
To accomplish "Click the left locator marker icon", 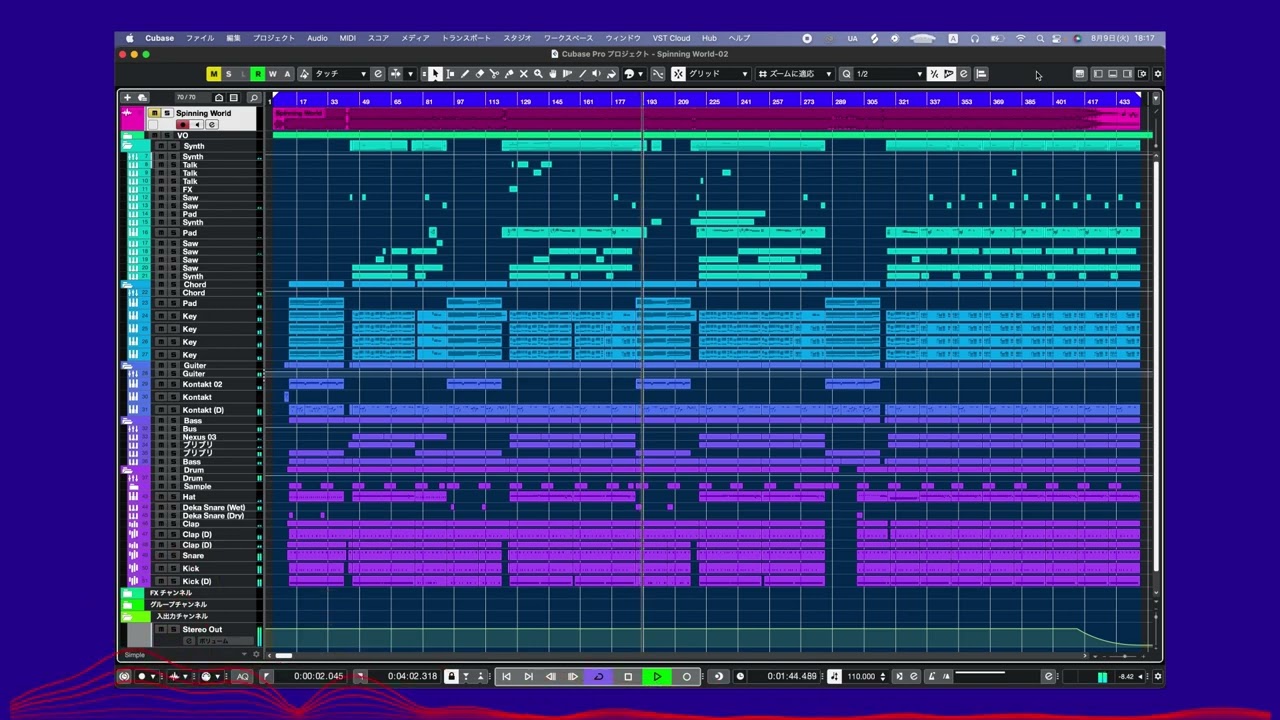I will point(266,677).
